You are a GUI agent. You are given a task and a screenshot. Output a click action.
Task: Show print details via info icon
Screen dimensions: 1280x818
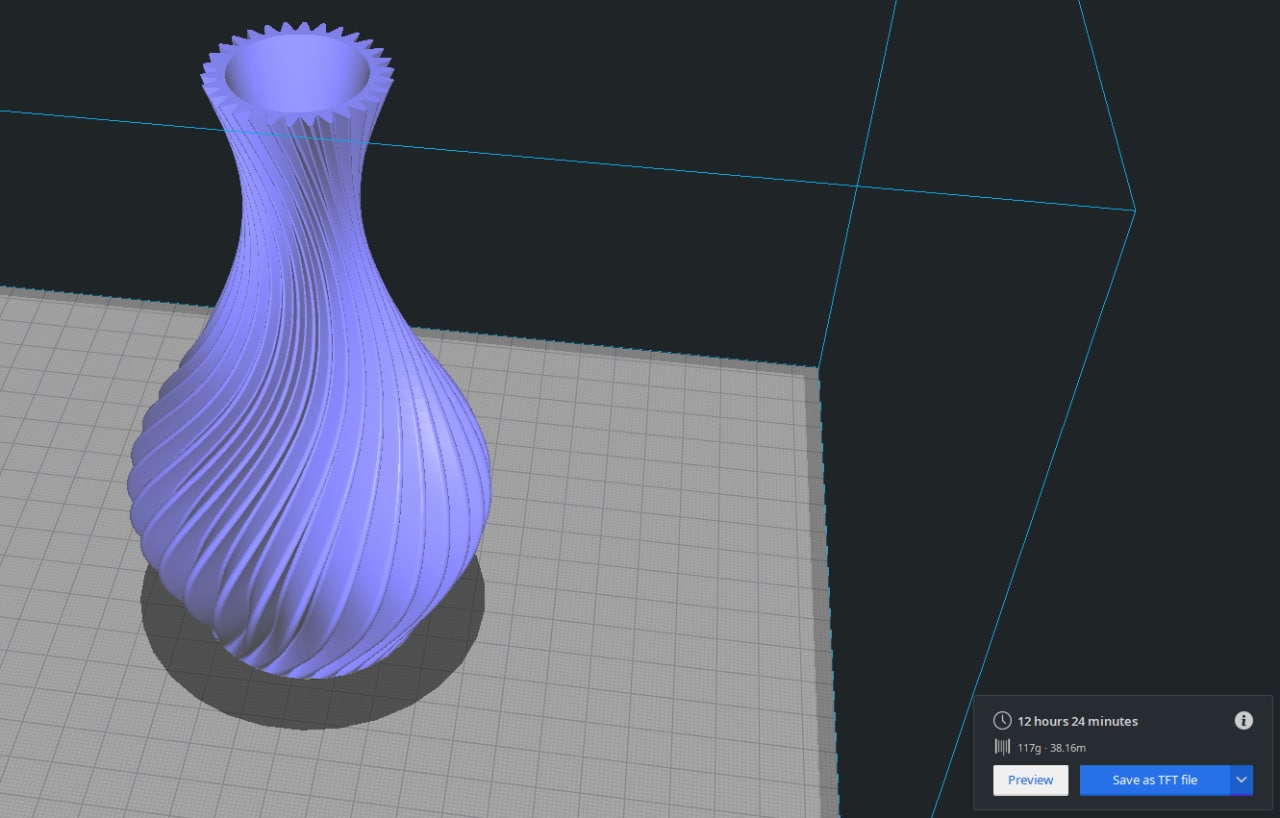[x=1243, y=720]
